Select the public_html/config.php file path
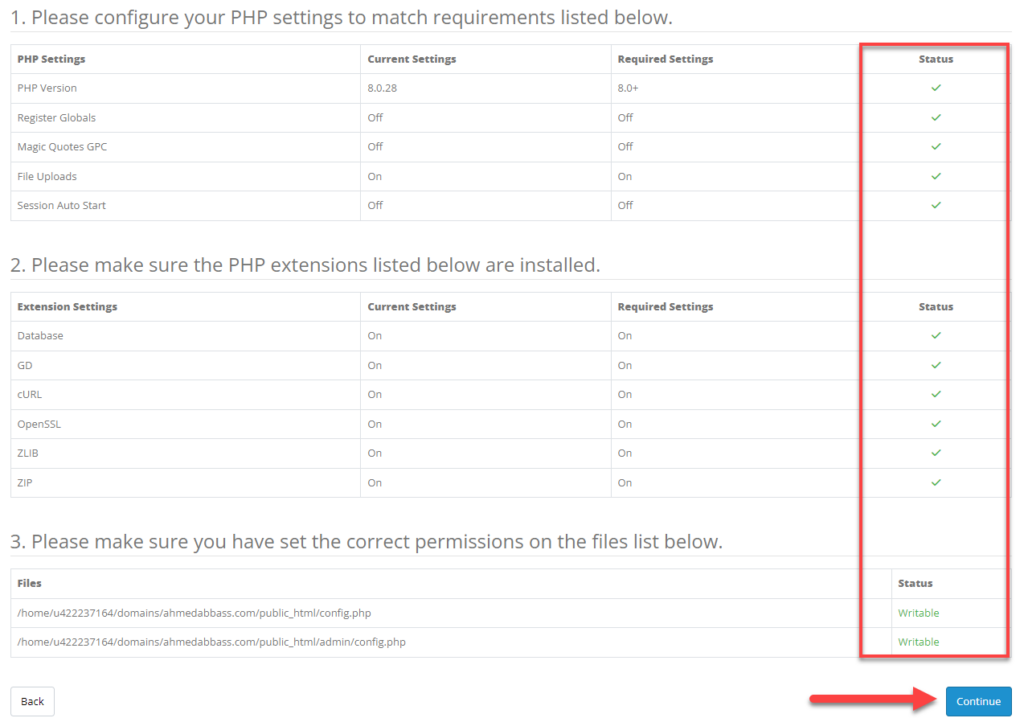The image size is (1024, 718). [194, 613]
